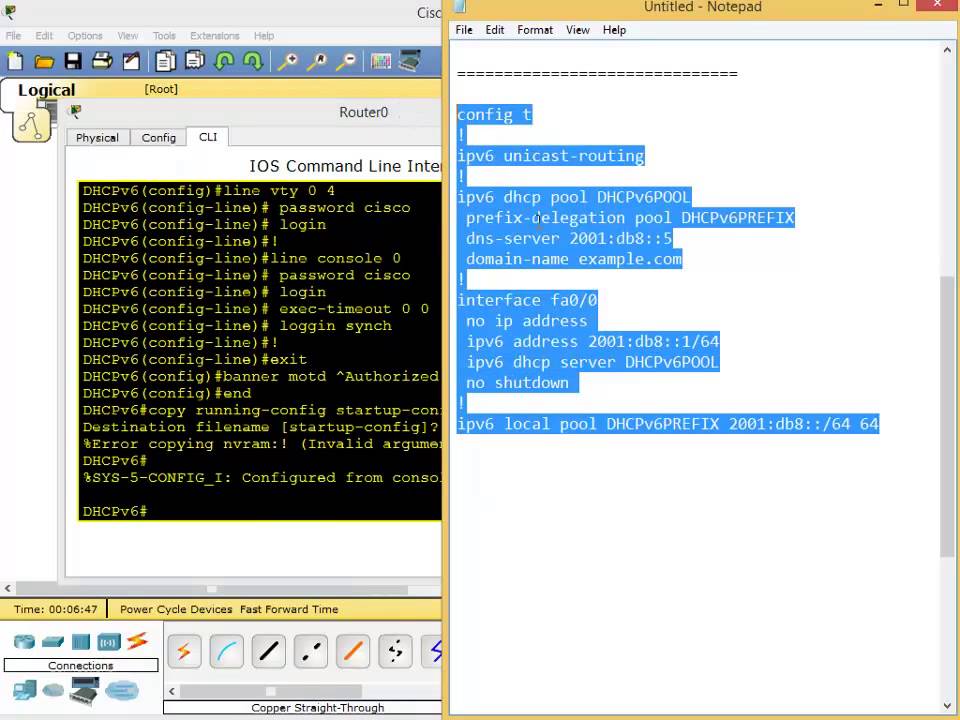
Task: Open the Drawing Palette icon
Action: point(381,61)
